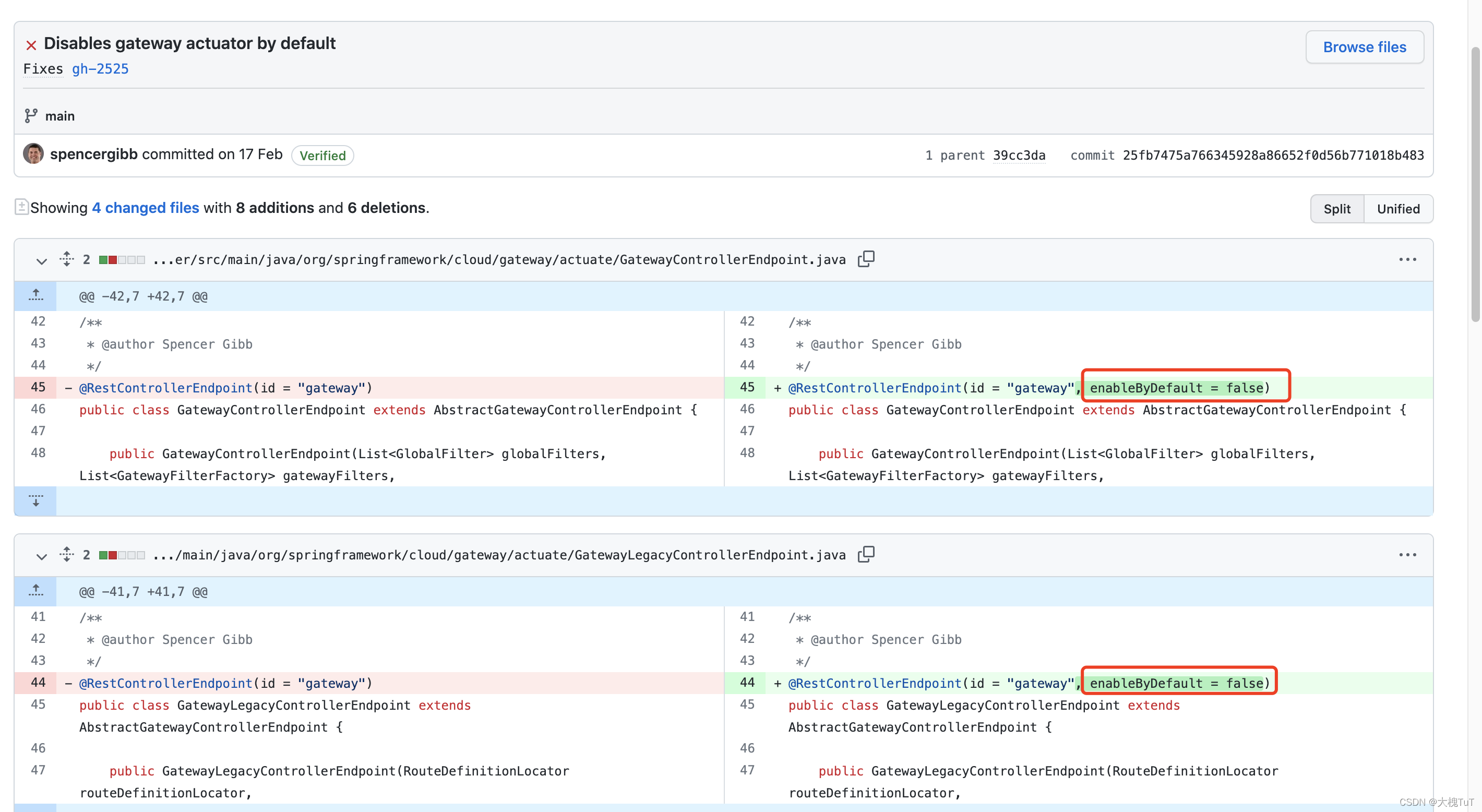Image resolution: width=1482 pixels, height=812 pixels.
Task: Open the gh-2525 issue link
Action: (x=100, y=68)
